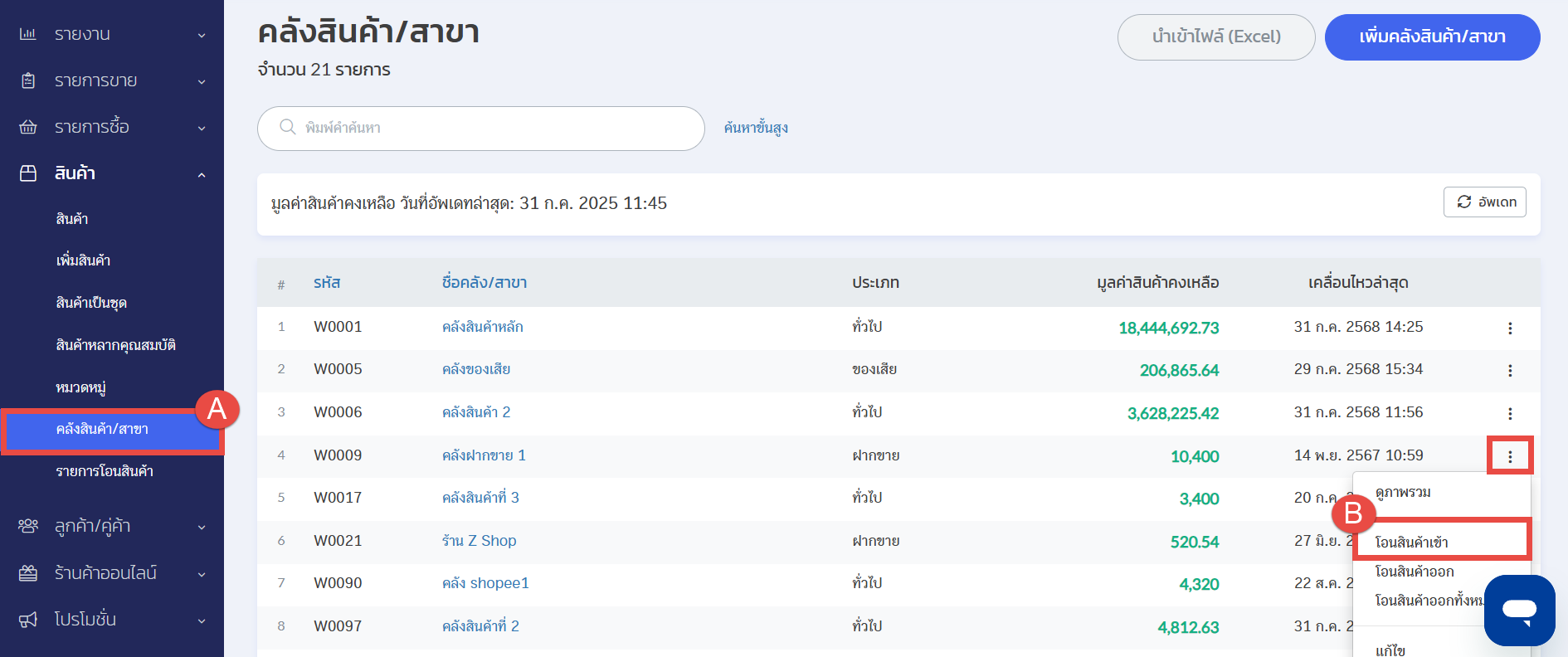Click the three-dot menu for คลังฝากขาย 1
1568x657 pixels.
point(1509,456)
